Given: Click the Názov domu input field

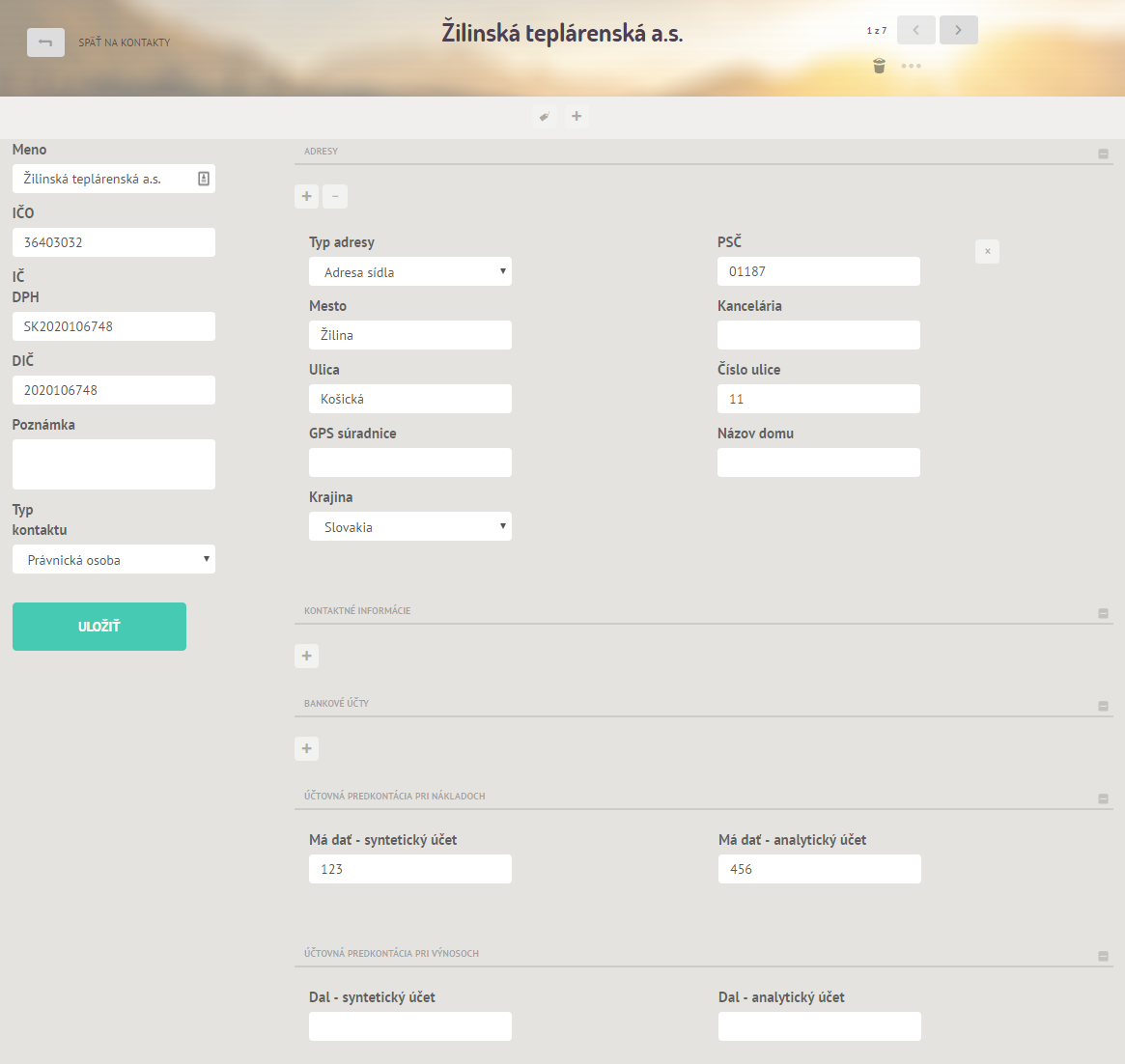Looking at the screenshot, I should click(819, 462).
